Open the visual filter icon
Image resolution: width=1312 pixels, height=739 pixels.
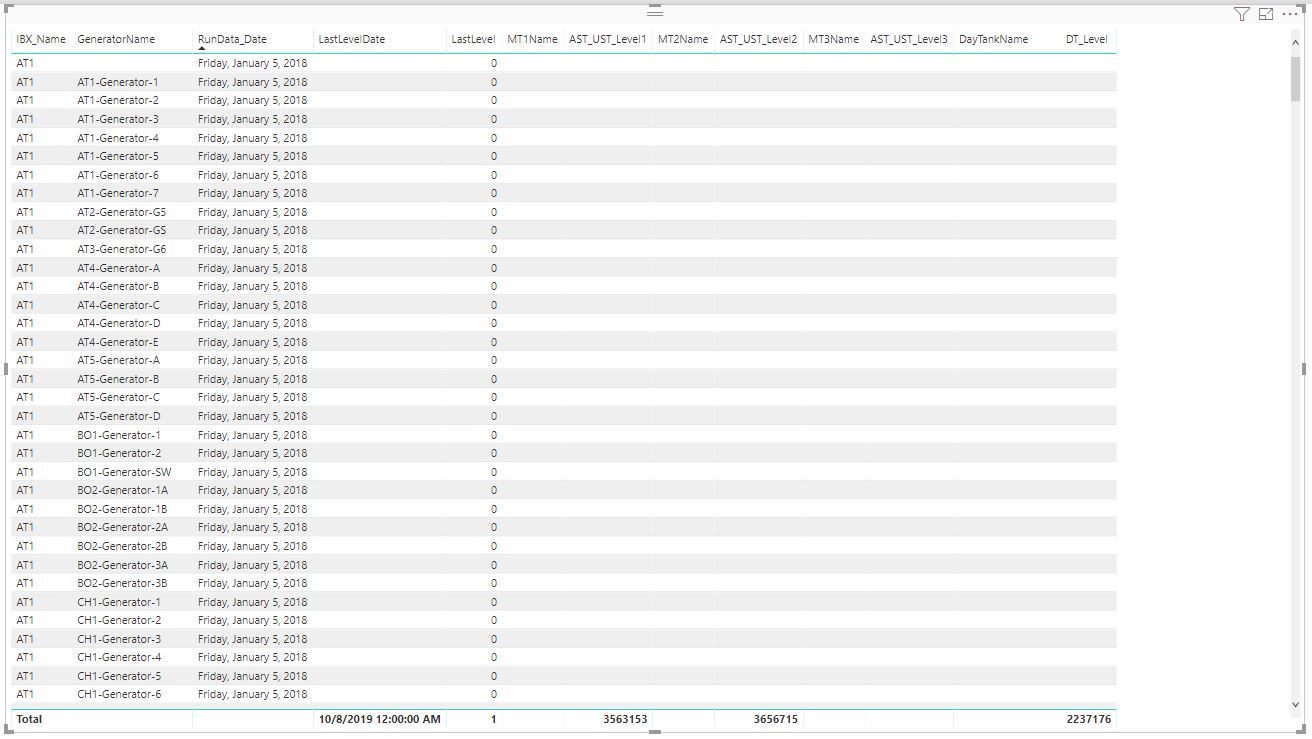[x=1241, y=14]
